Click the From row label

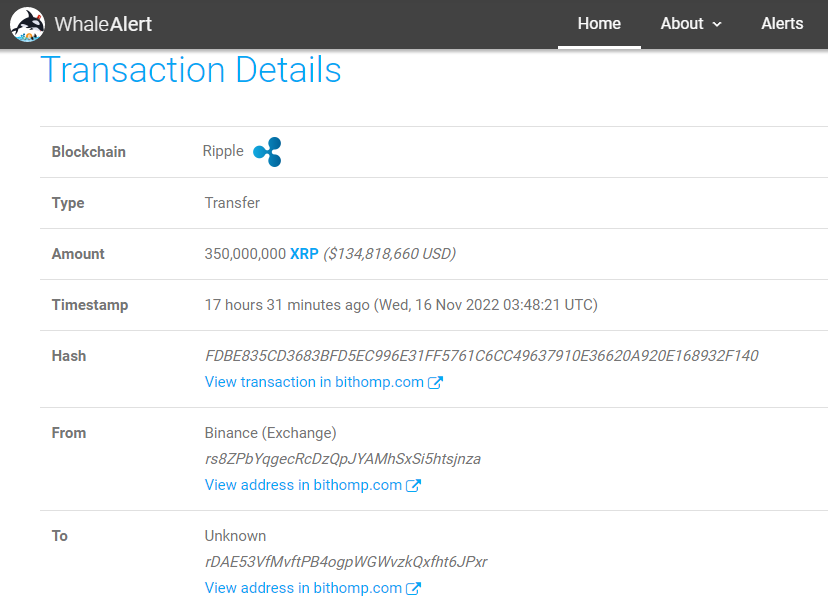[x=69, y=433]
